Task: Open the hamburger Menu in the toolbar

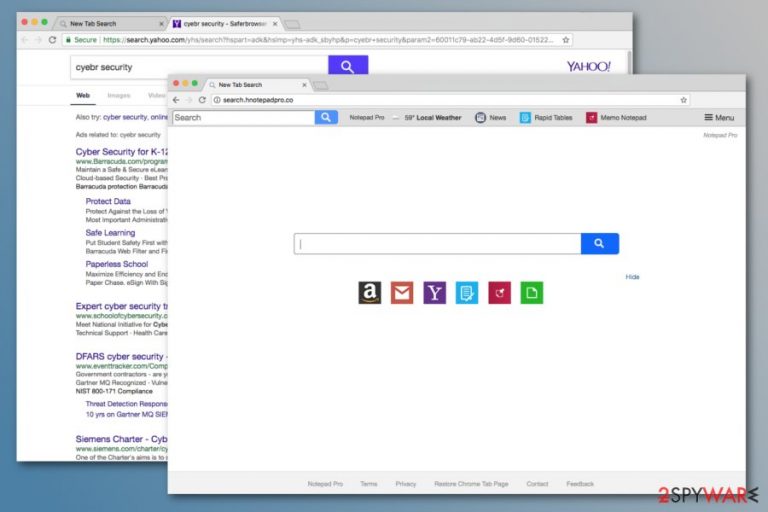Action: pyautogui.click(x=719, y=118)
